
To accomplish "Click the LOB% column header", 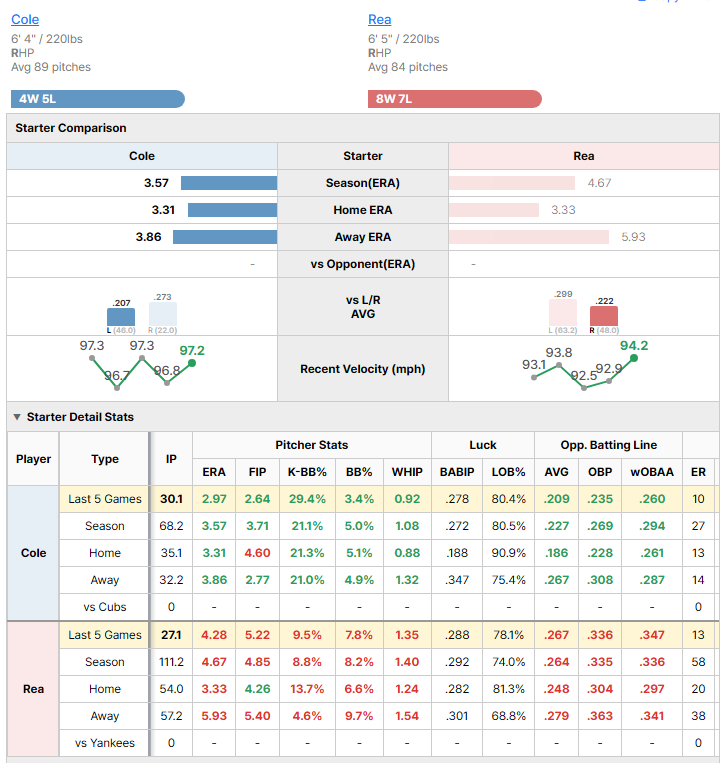I will click(x=508, y=472).
